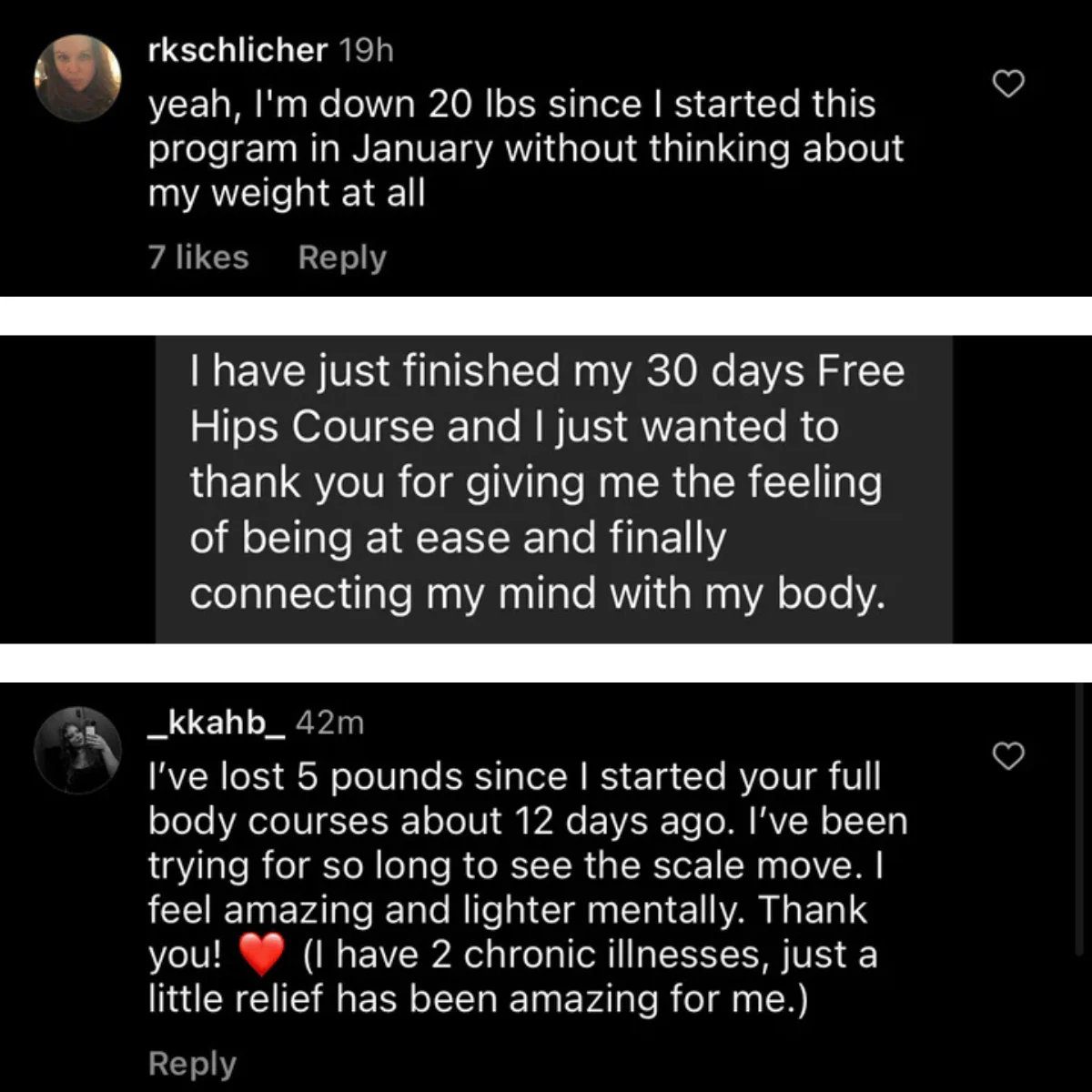Reply to rkschlicher's comment
This screenshot has height=1092, width=1092.
click(x=342, y=258)
